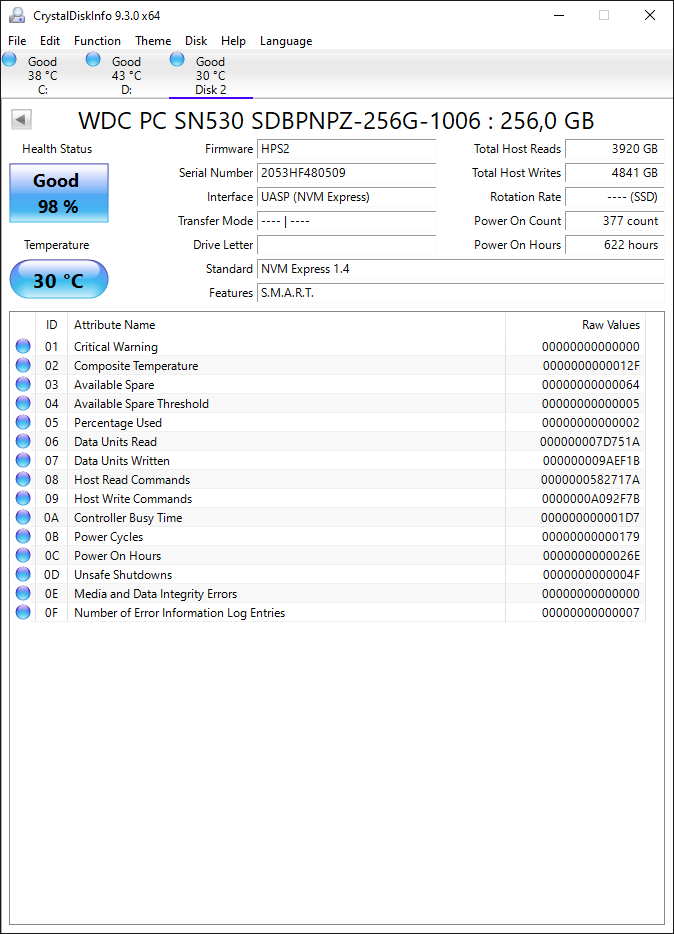Image resolution: width=674 pixels, height=934 pixels.
Task: Click status orb for Controller Busy Time row
Action: tap(23, 518)
